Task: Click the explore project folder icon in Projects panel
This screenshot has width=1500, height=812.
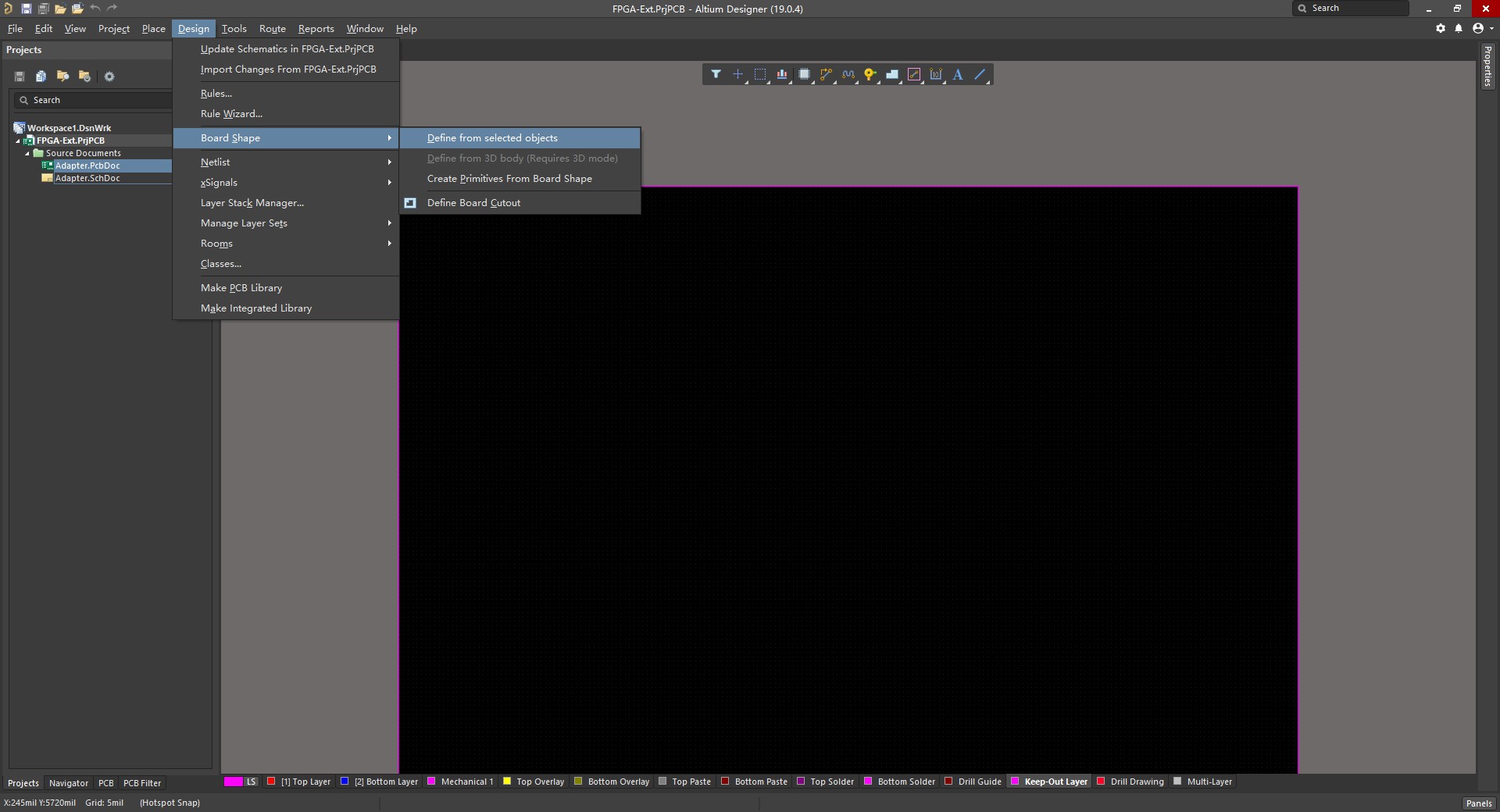Action: (x=63, y=77)
